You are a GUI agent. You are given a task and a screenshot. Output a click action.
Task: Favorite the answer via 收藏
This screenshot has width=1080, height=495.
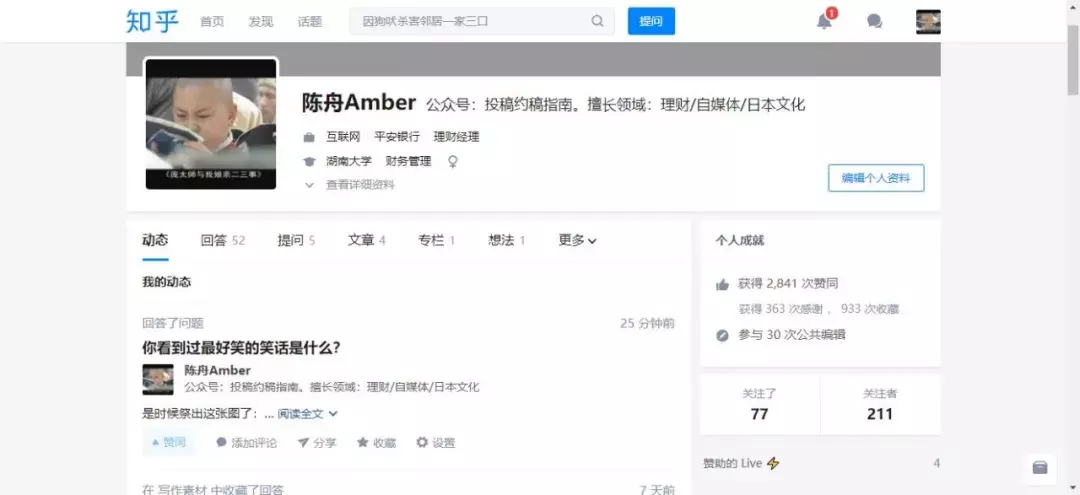[x=376, y=443]
